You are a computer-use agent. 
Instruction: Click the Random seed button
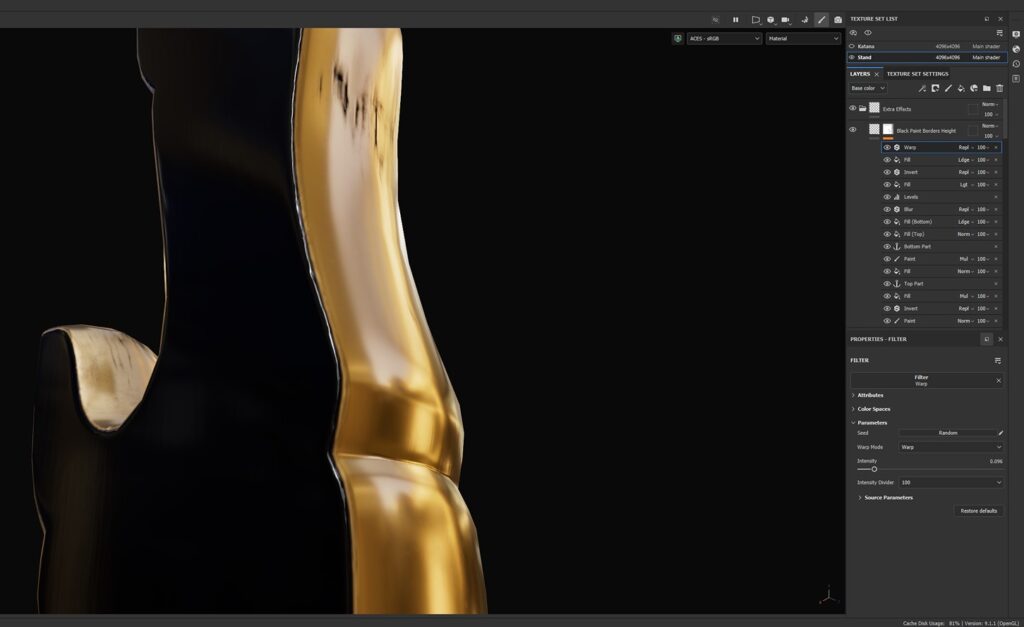948,433
